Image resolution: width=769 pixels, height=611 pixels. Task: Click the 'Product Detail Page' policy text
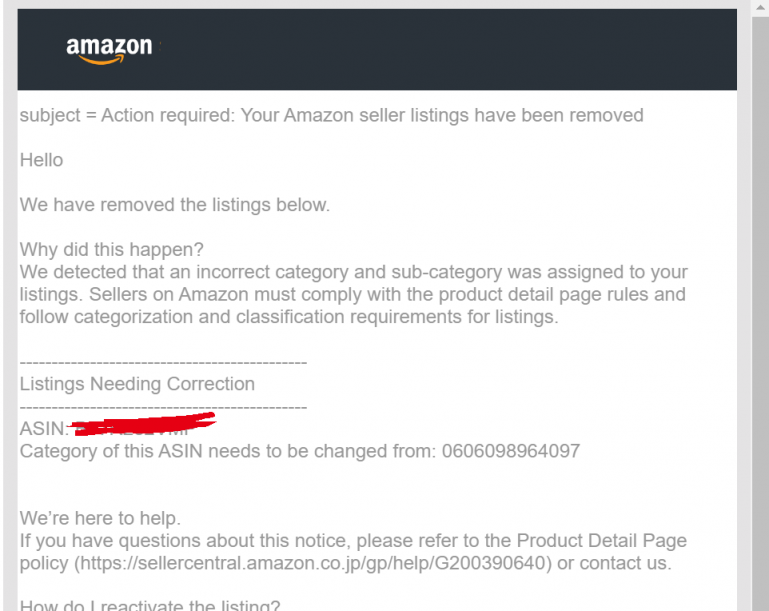pos(601,541)
